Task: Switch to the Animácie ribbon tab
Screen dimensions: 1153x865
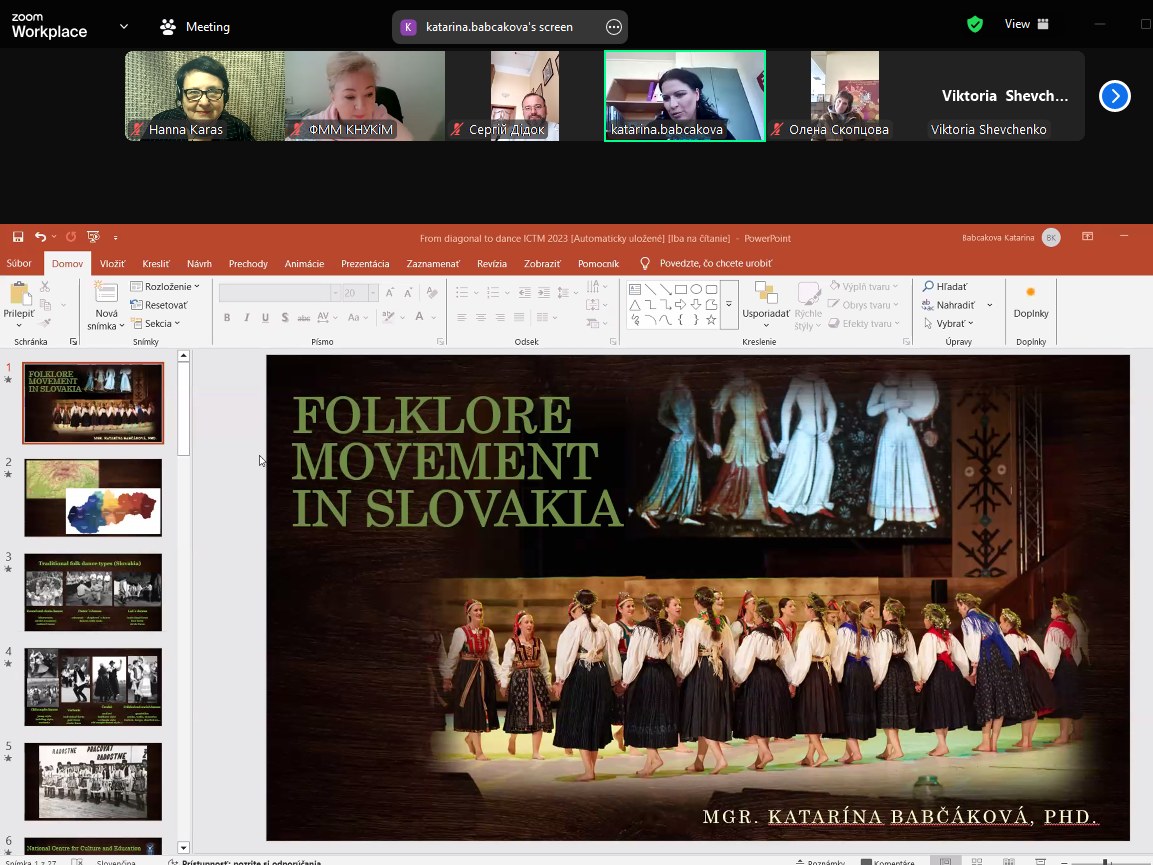Action: tap(304, 263)
